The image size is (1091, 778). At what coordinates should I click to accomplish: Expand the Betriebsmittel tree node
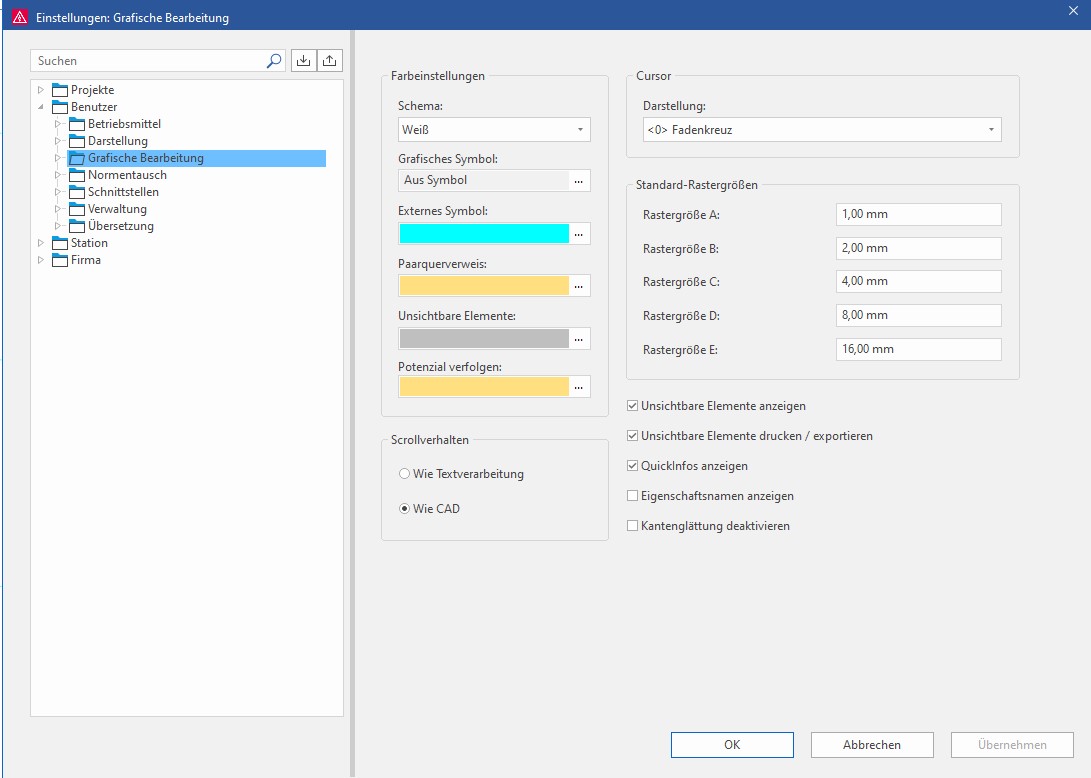click(58, 124)
